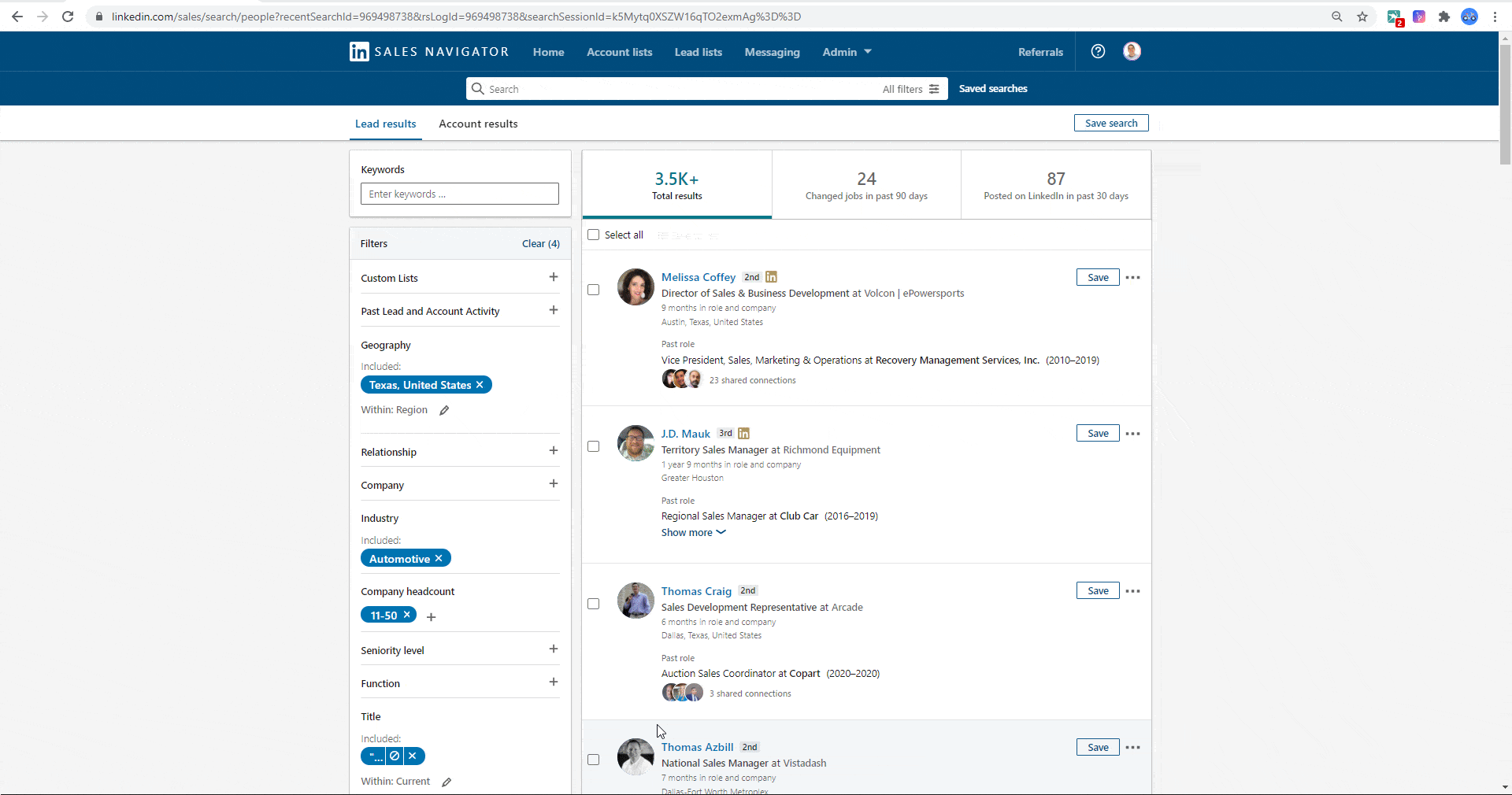Expand the Company filter
Image resolution: width=1512 pixels, height=795 pixels.
[554, 483]
